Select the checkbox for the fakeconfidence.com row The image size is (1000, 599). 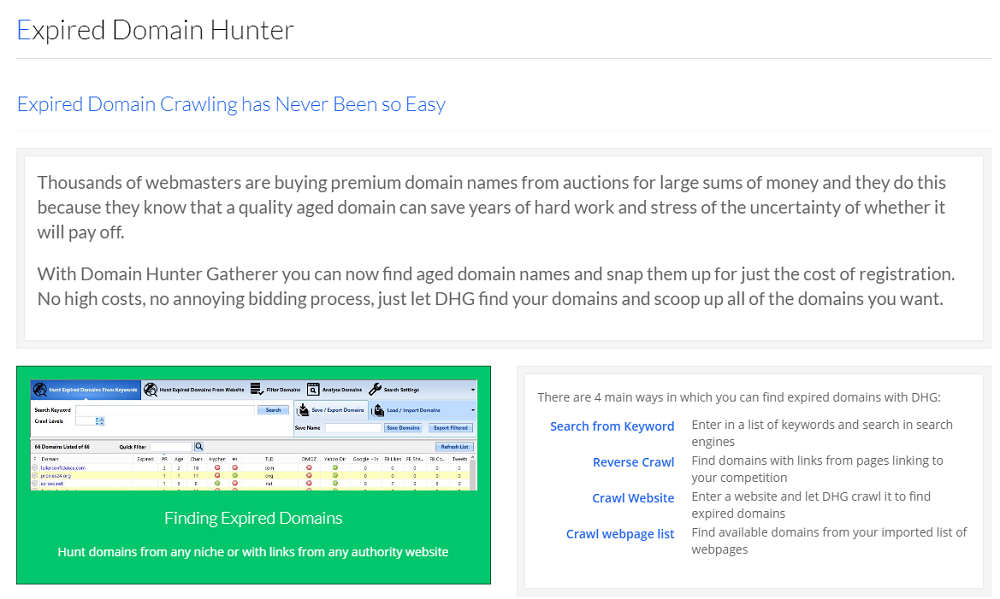click(33, 468)
